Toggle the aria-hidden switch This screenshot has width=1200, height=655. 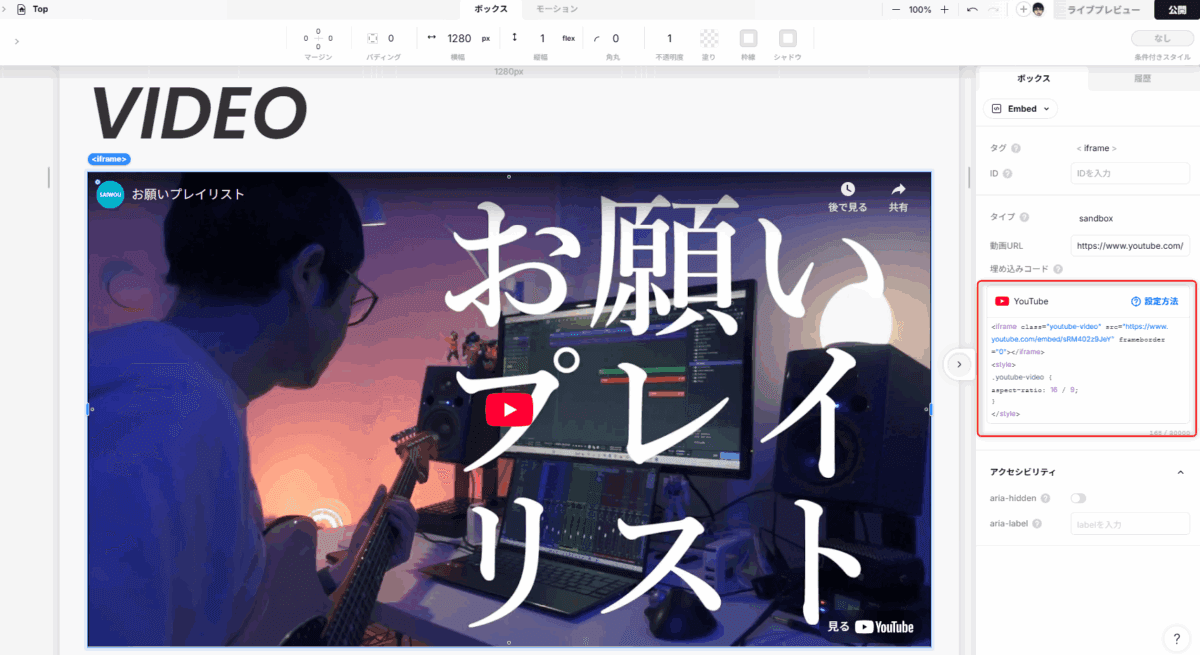click(1078, 498)
